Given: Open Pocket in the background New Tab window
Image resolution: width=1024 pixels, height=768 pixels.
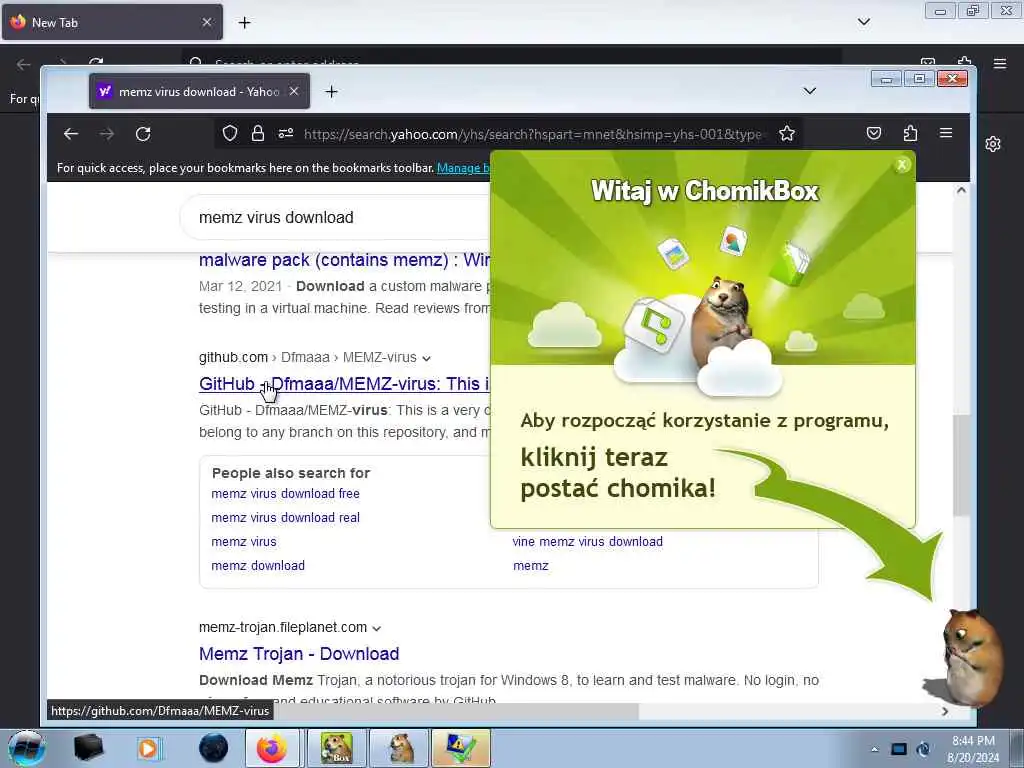Looking at the screenshot, I should (928, 62).
